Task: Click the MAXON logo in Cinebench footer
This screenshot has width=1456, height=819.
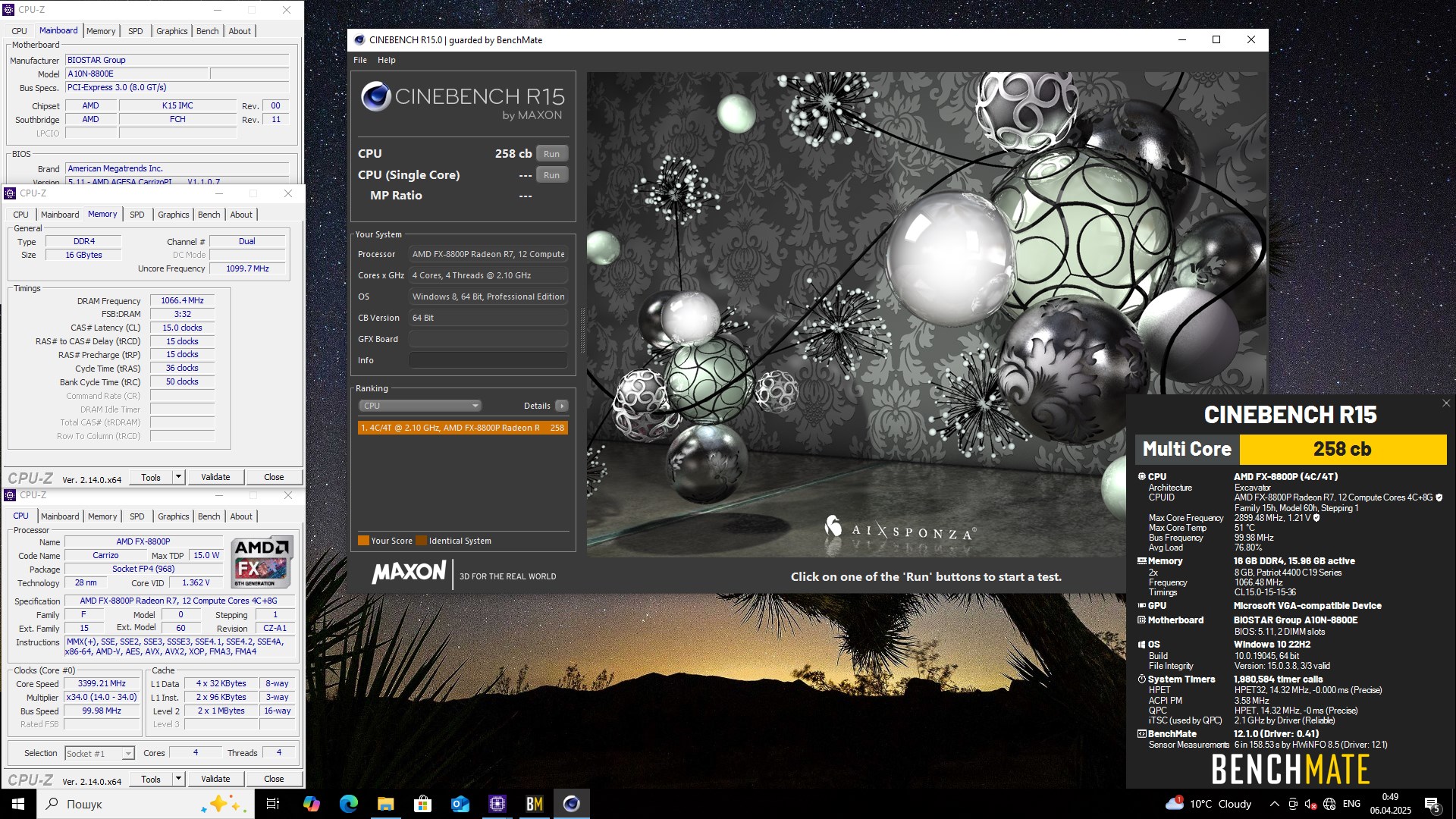Action: (409, 573)
